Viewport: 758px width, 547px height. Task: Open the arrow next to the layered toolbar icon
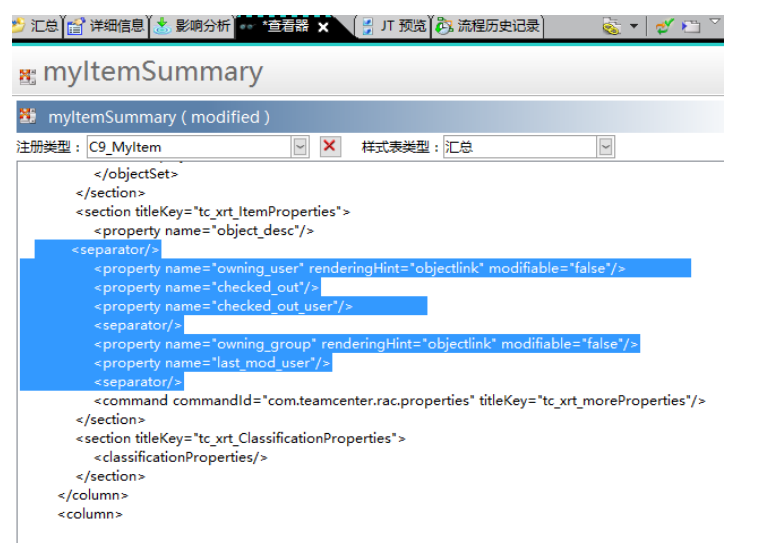click(634, 27)
